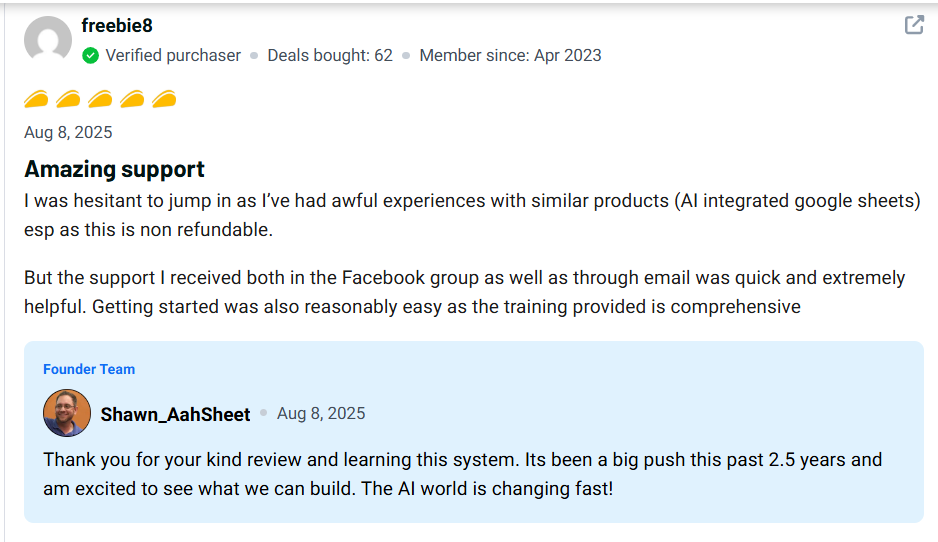The width and height of the screenshot is (938, 542).
Task: Click the green verified checkmark badge
Action: [90, 56]
